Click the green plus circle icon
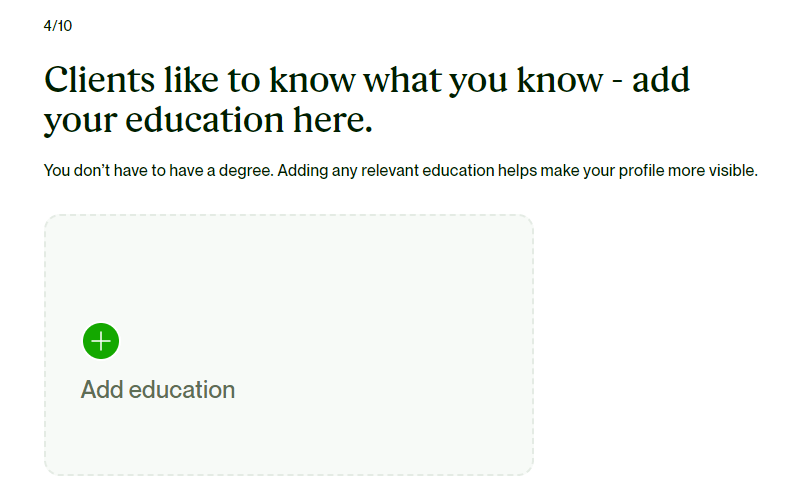The height and width of the screenshot is (503, 785). point(101,341)
